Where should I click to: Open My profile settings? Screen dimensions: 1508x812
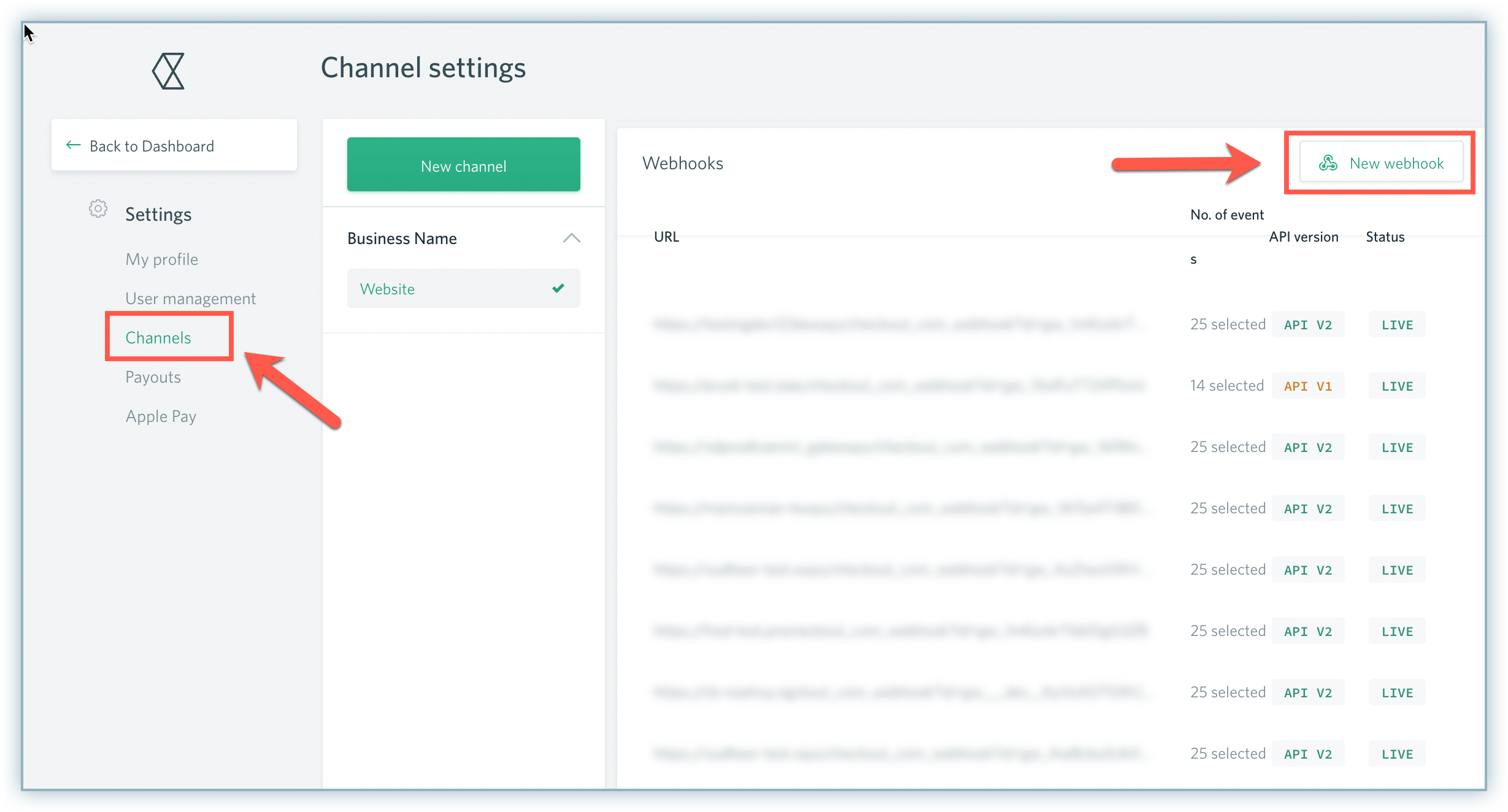161,259
